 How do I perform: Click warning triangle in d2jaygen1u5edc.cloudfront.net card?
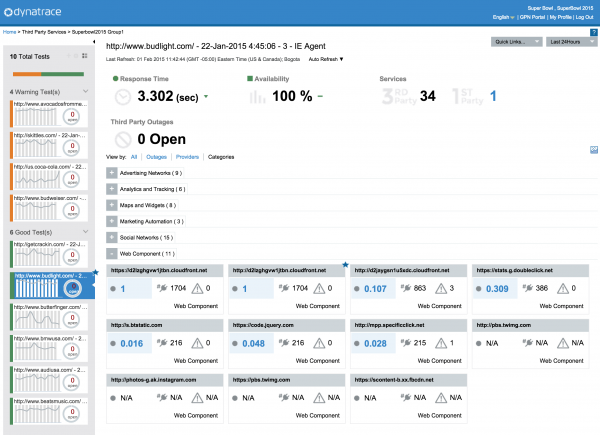(x=441, y=288)
